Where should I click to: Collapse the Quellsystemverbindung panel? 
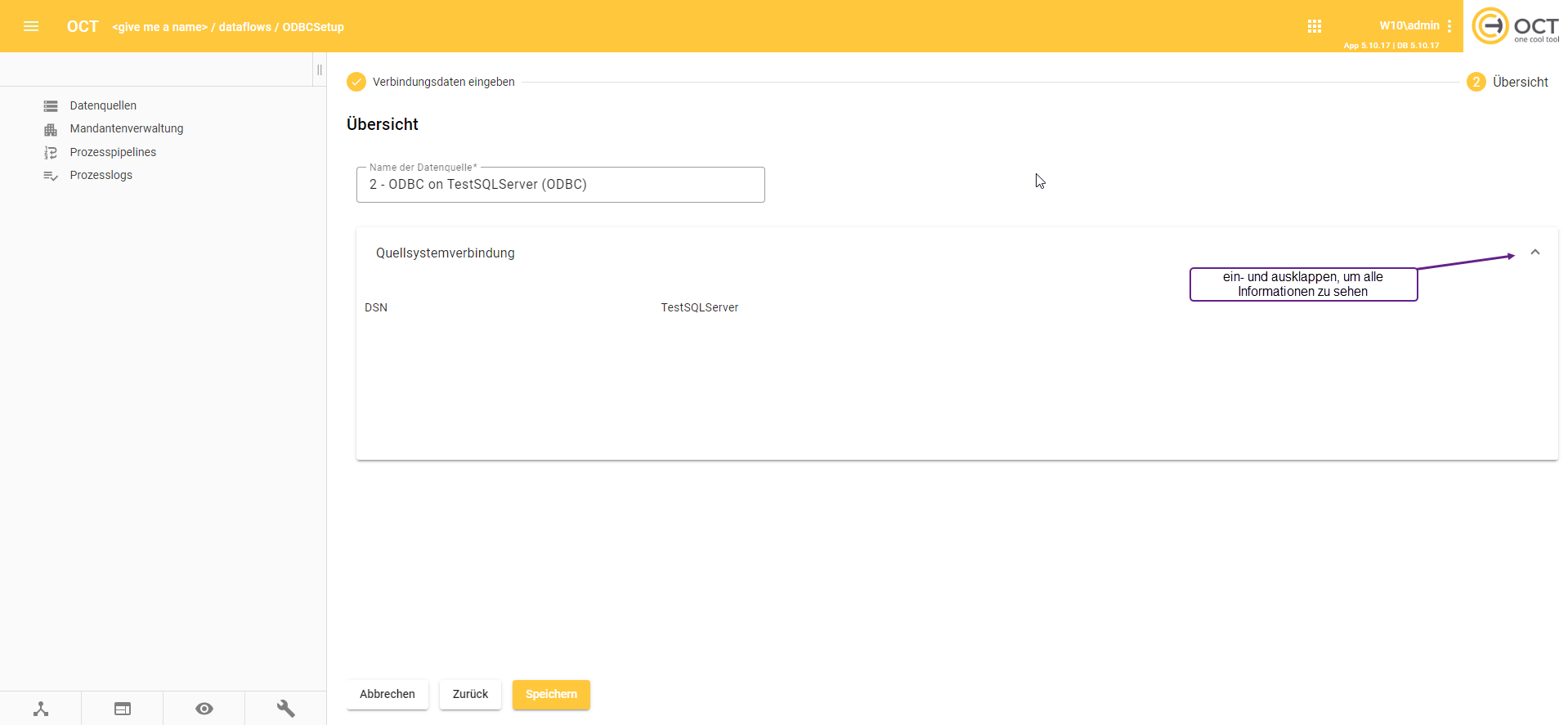click(1534, 253)
